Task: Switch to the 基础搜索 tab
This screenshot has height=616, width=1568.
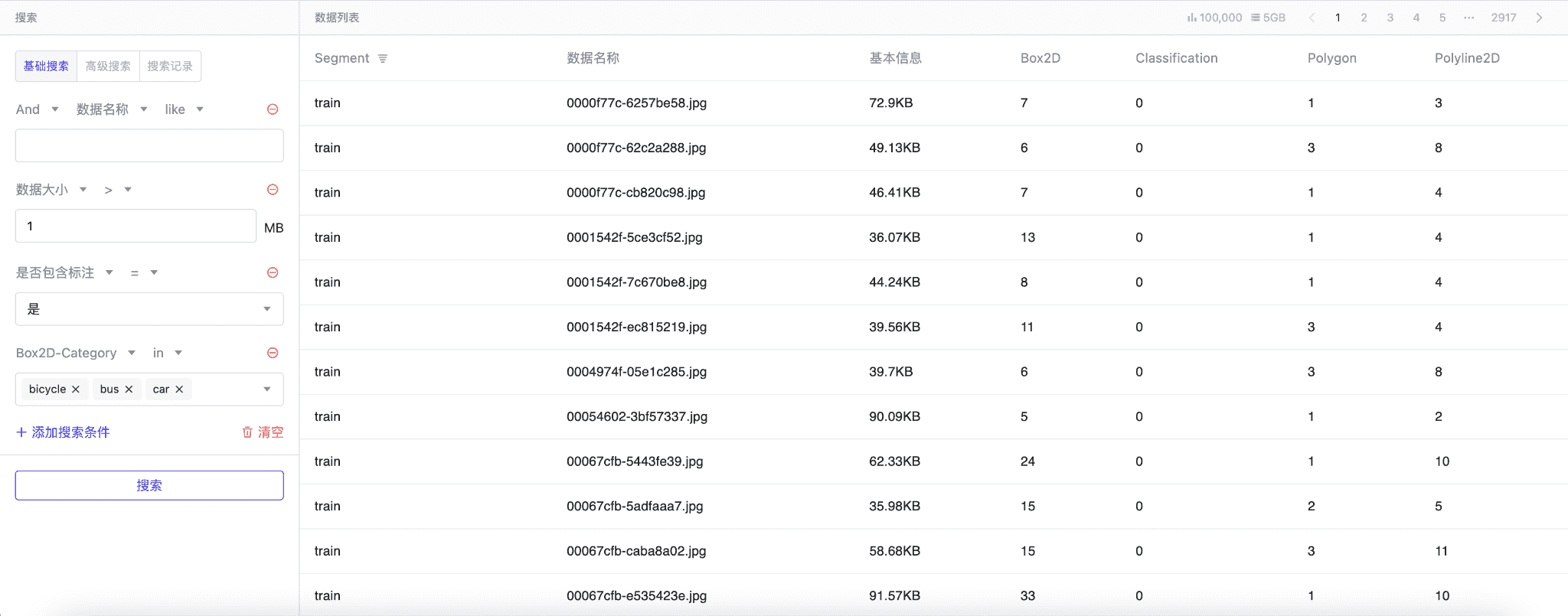Action: [x=46, y=66]
